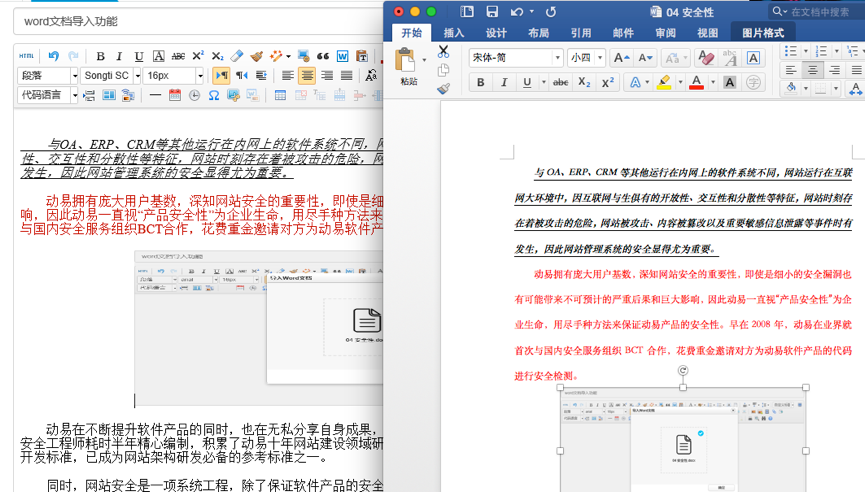The image size is (865, 492).
Task: Click the cut scissors icon in Word
Action: coord(444,51)
